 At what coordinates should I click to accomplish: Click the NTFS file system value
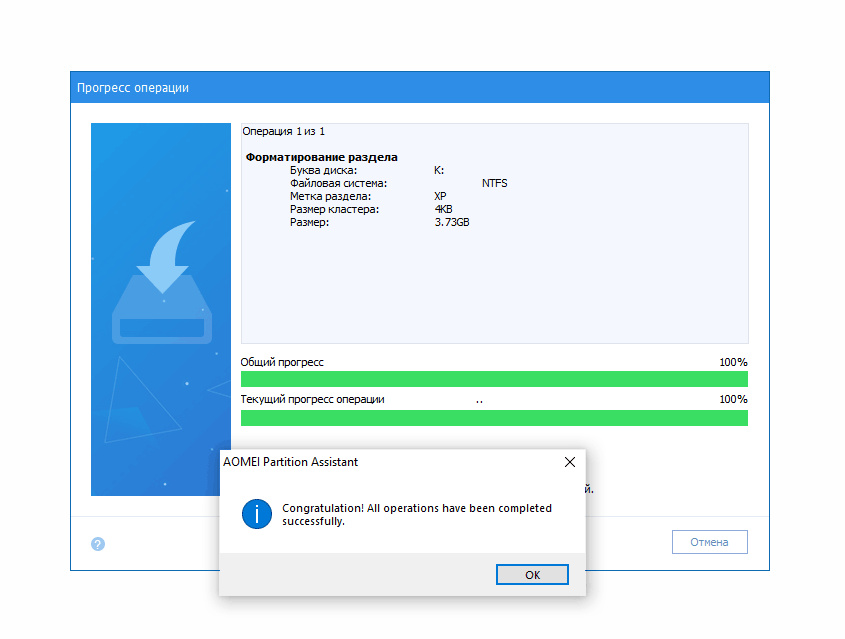tap(494, 183)
